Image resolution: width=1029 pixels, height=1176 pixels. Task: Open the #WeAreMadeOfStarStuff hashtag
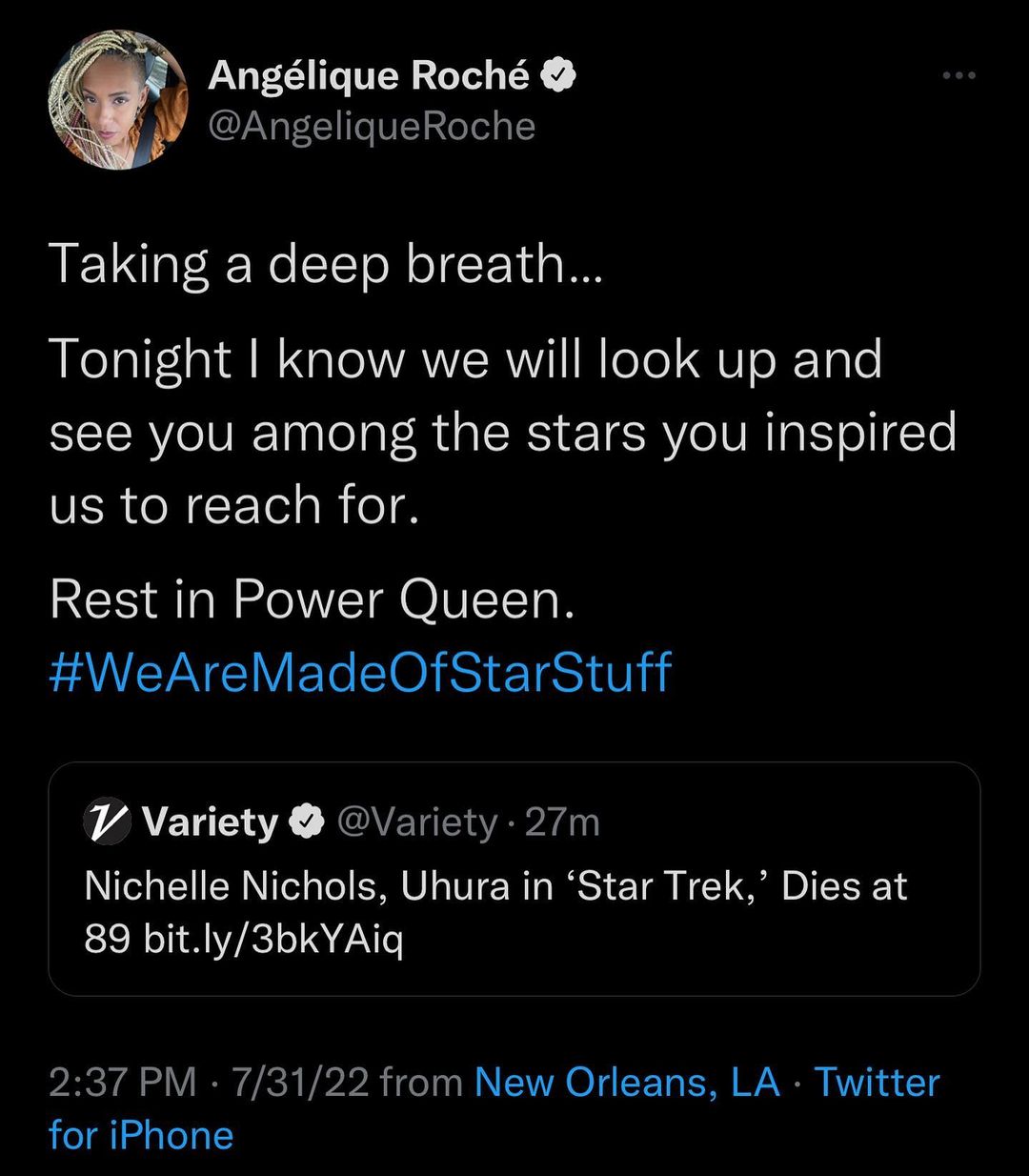360,671
